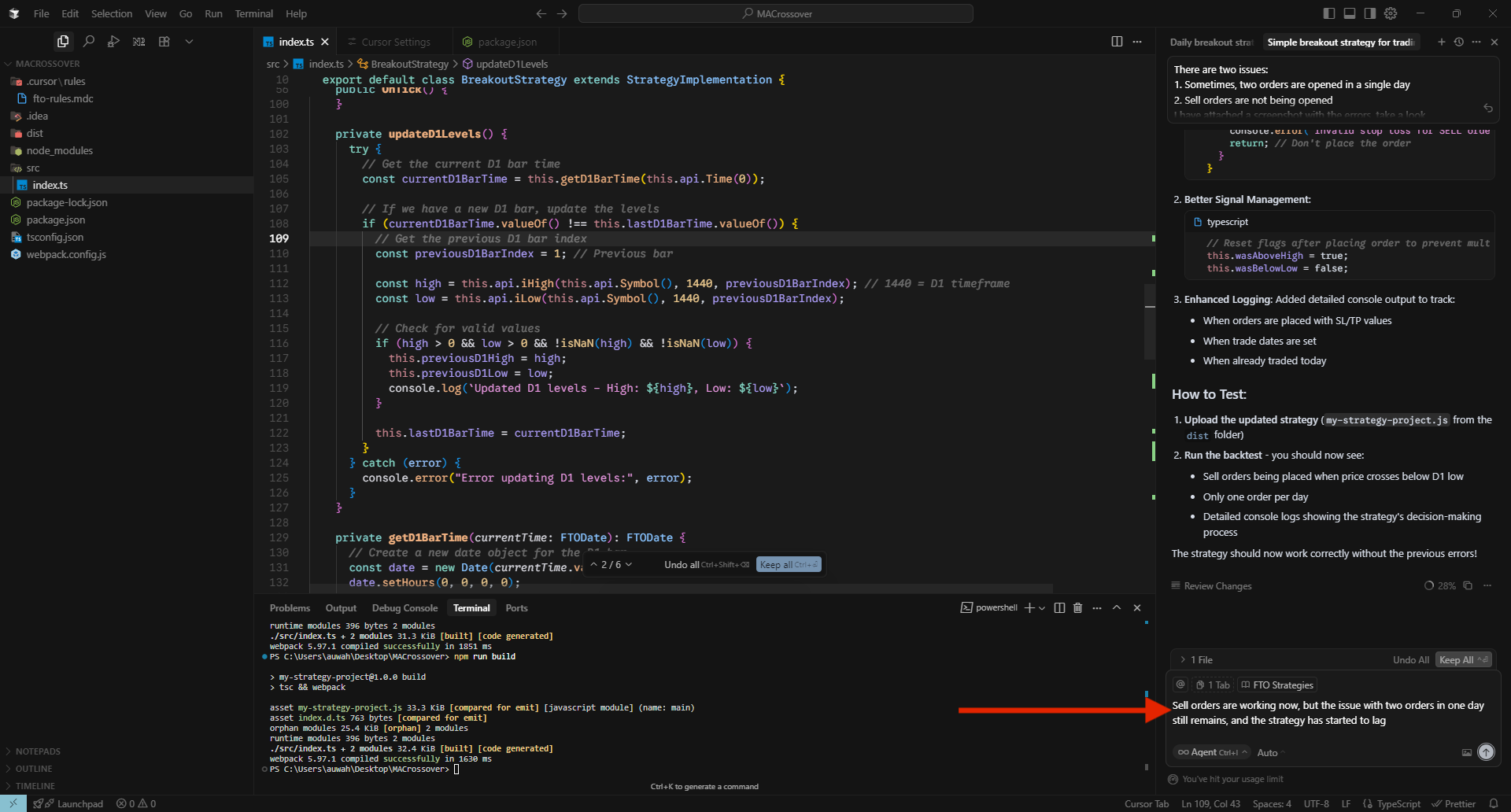Show chat history with the clock icon
Image resolution: width=1511 pixels, height=812 pixels.
click(1459, 42)
